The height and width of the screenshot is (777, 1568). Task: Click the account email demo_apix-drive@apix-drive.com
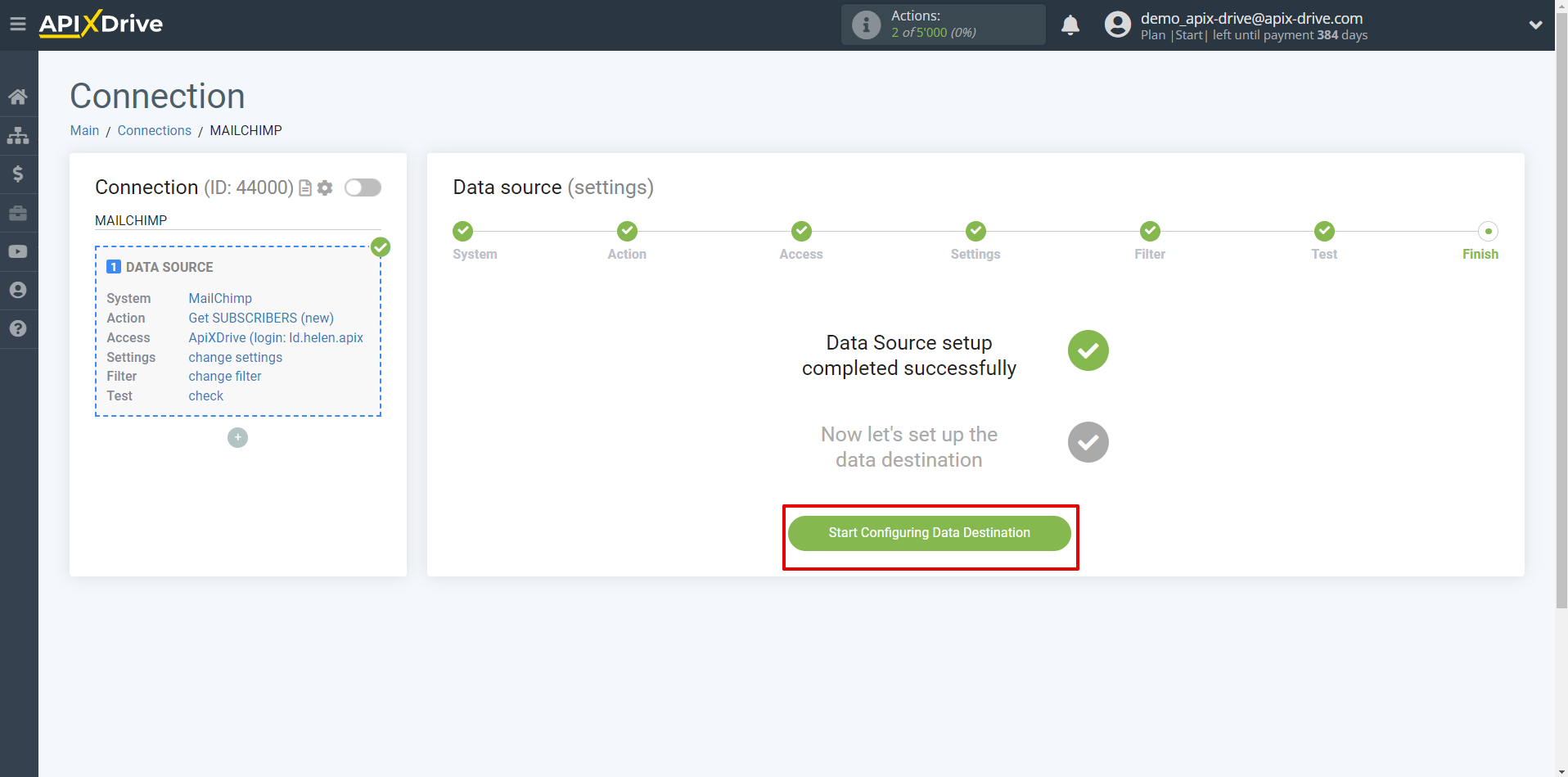(1251, 18)
